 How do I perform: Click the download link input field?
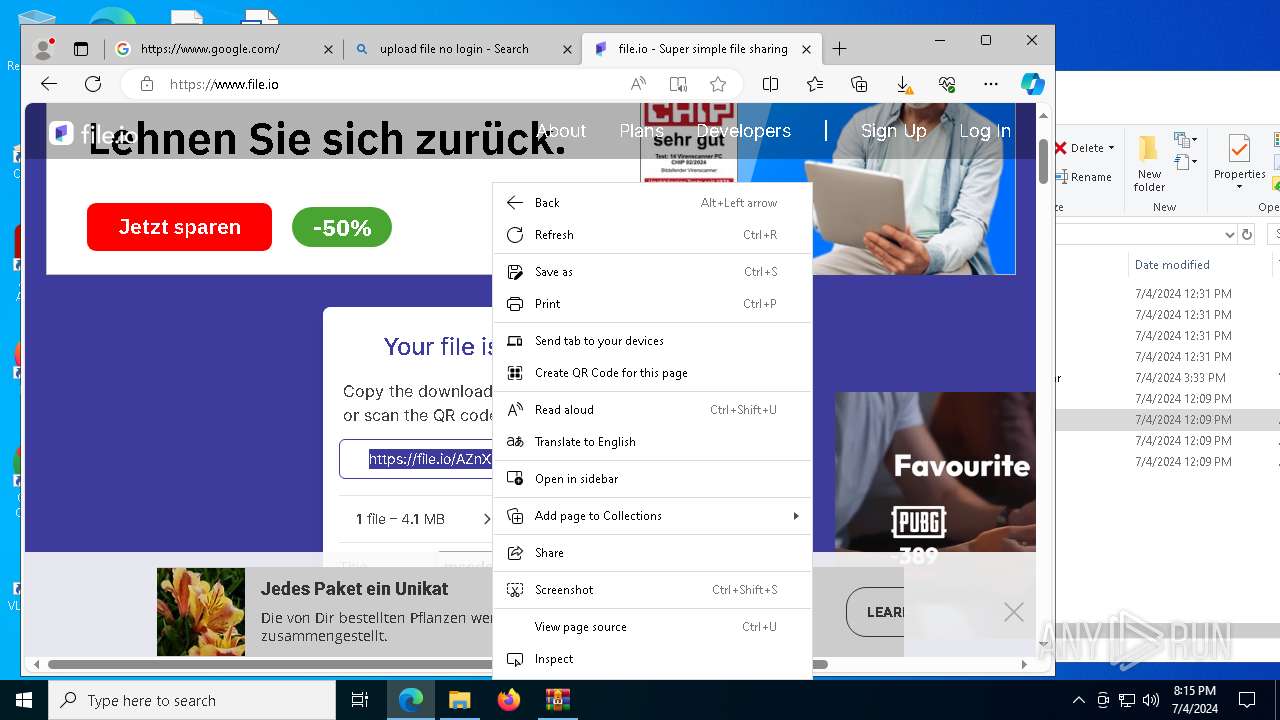(x=416, y=459)
